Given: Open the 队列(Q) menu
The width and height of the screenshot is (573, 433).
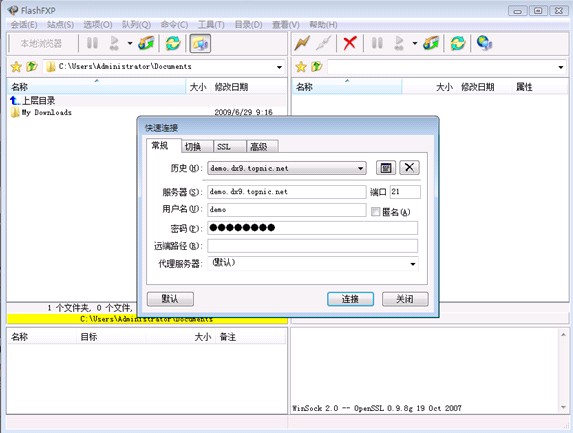Looking at the screenshot, I should pyautogui.click(x=136, y=25).
